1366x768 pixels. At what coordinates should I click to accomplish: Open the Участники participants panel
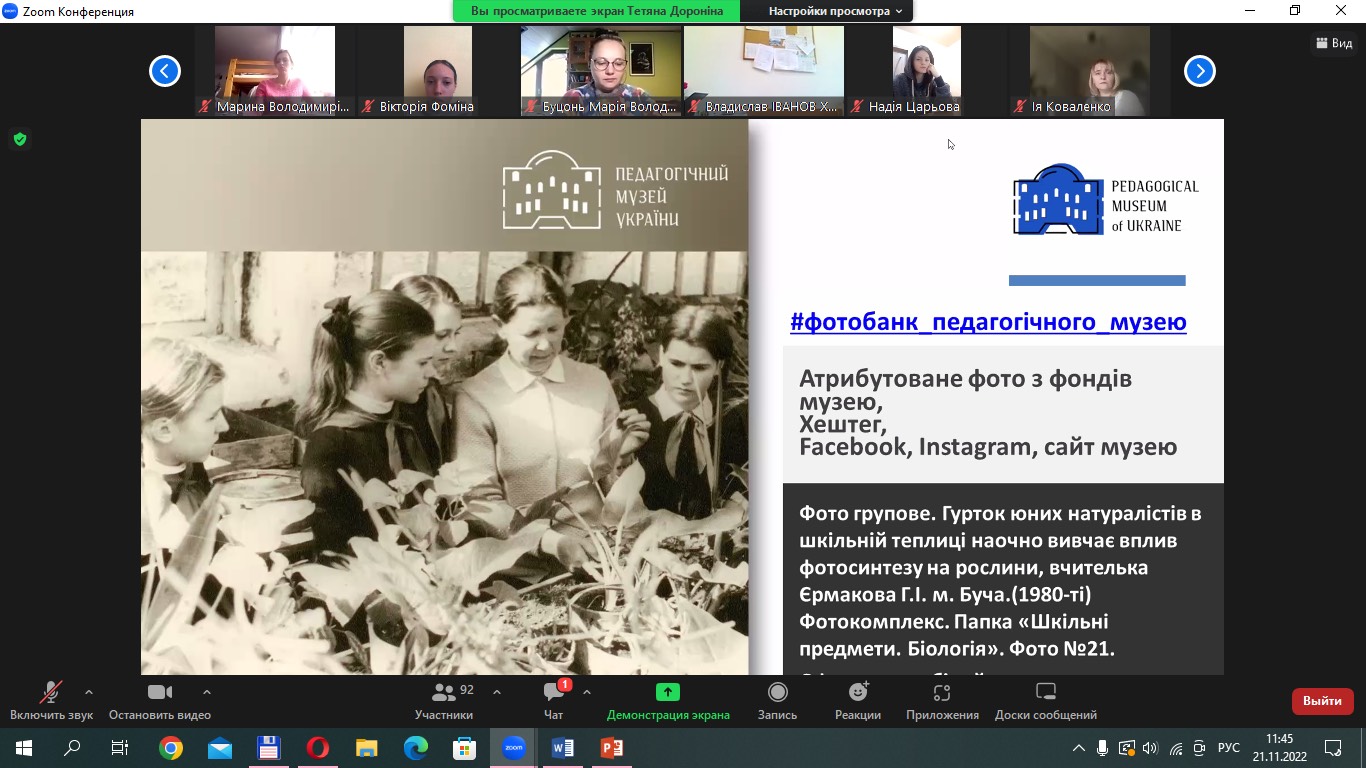pyautogui.click(x=444, y=700)
